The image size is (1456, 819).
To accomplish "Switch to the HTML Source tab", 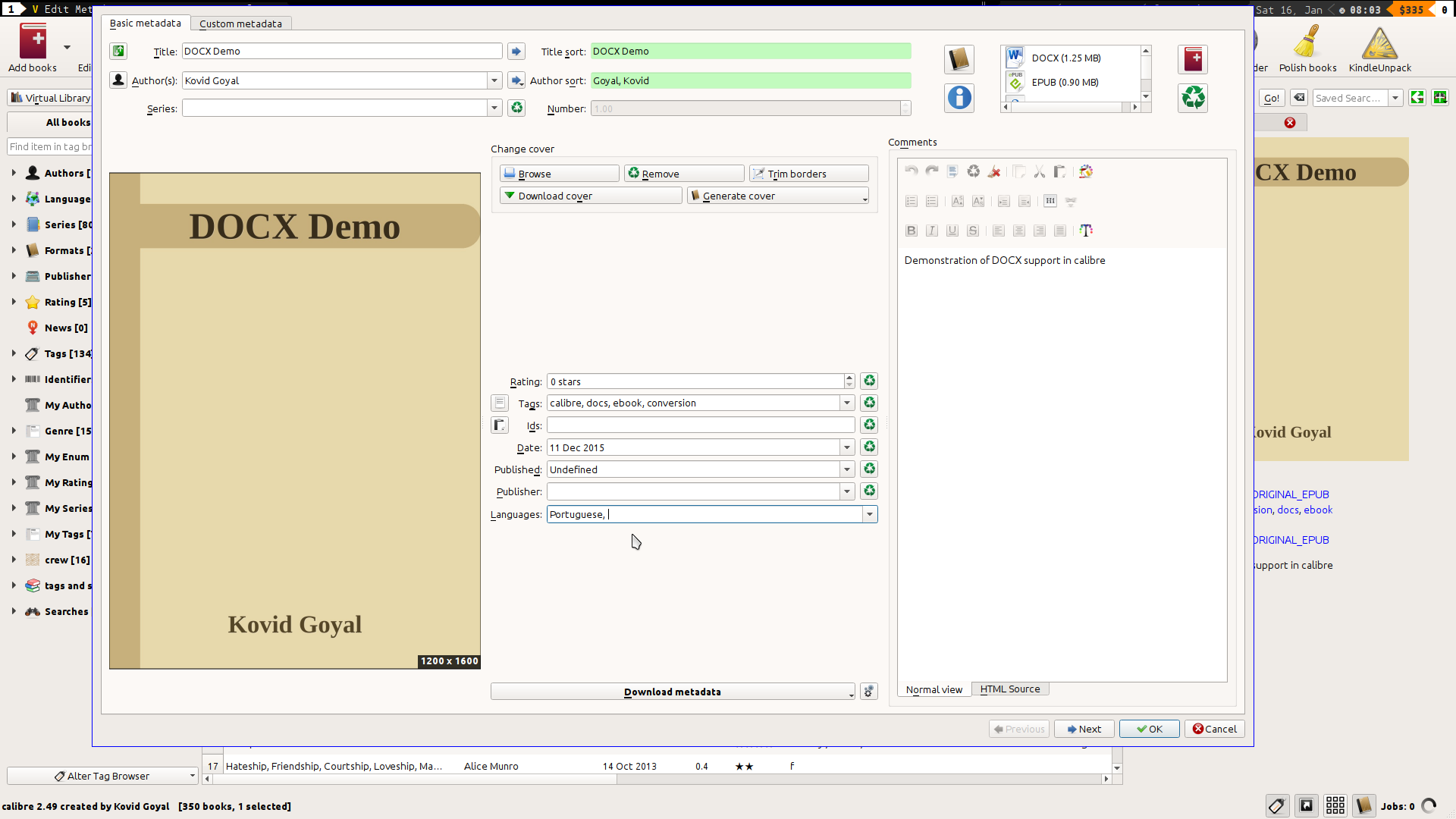I will coord(1009,689).
